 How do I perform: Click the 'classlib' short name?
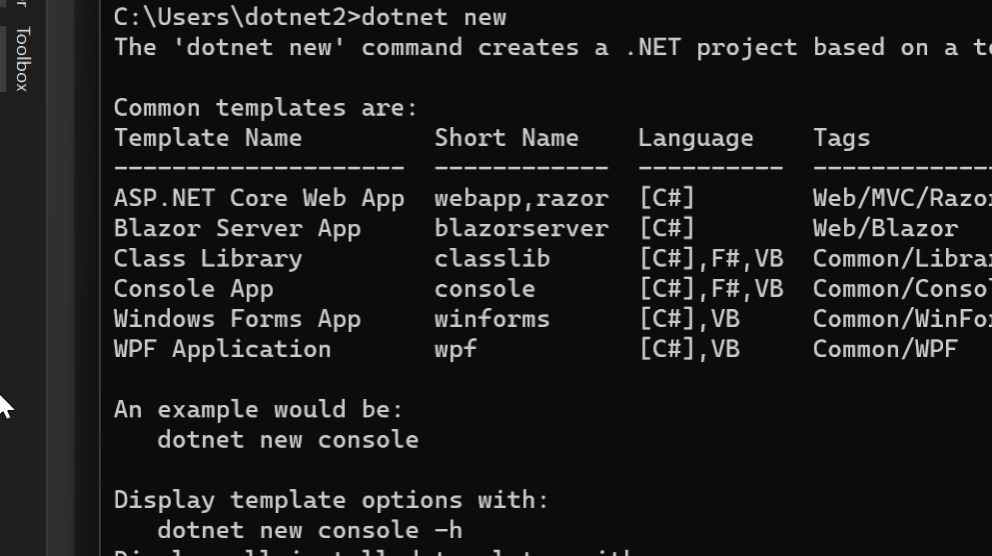[492, 258]
